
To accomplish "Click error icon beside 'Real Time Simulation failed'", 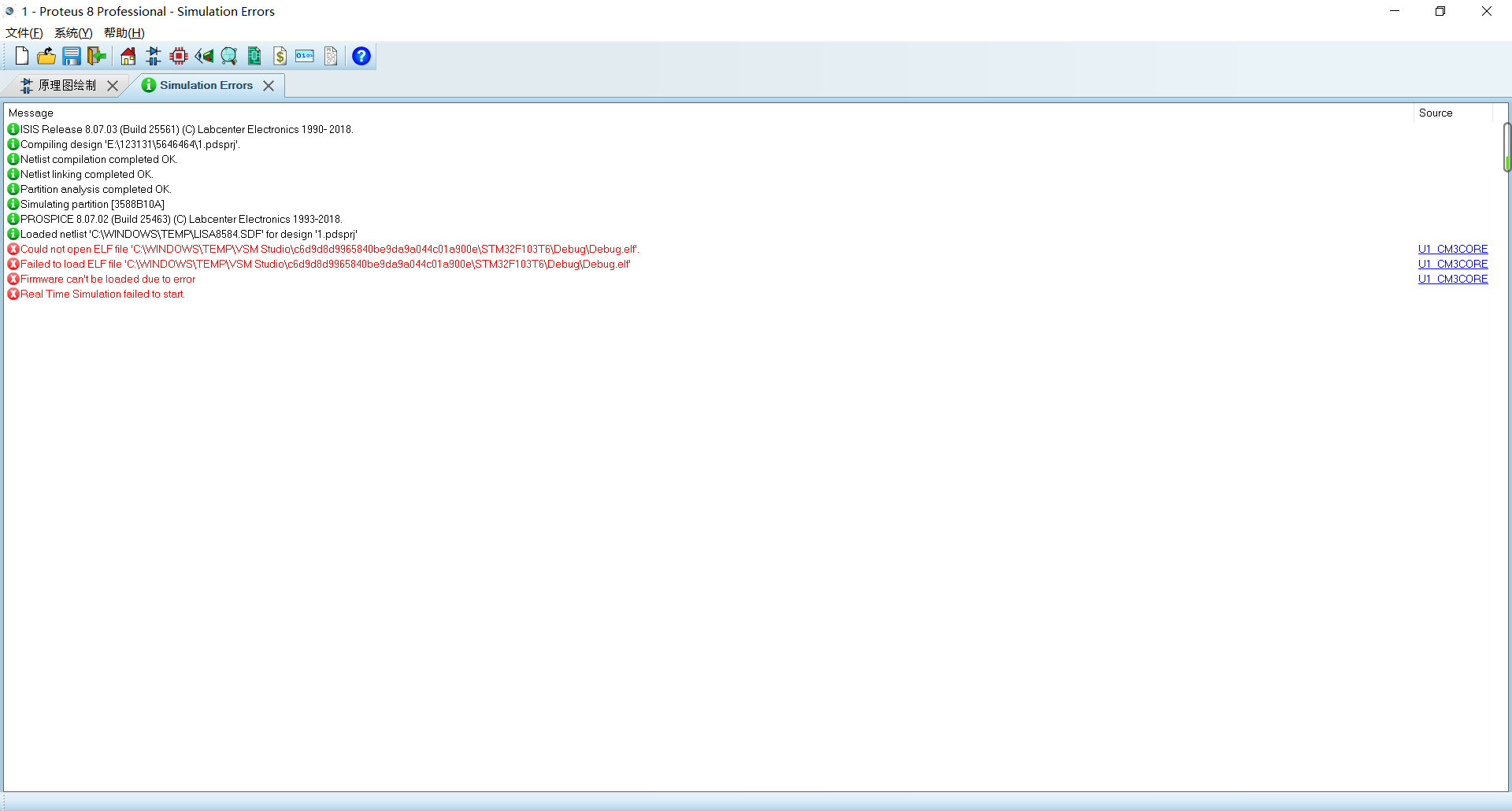I will tap(13, 294).
